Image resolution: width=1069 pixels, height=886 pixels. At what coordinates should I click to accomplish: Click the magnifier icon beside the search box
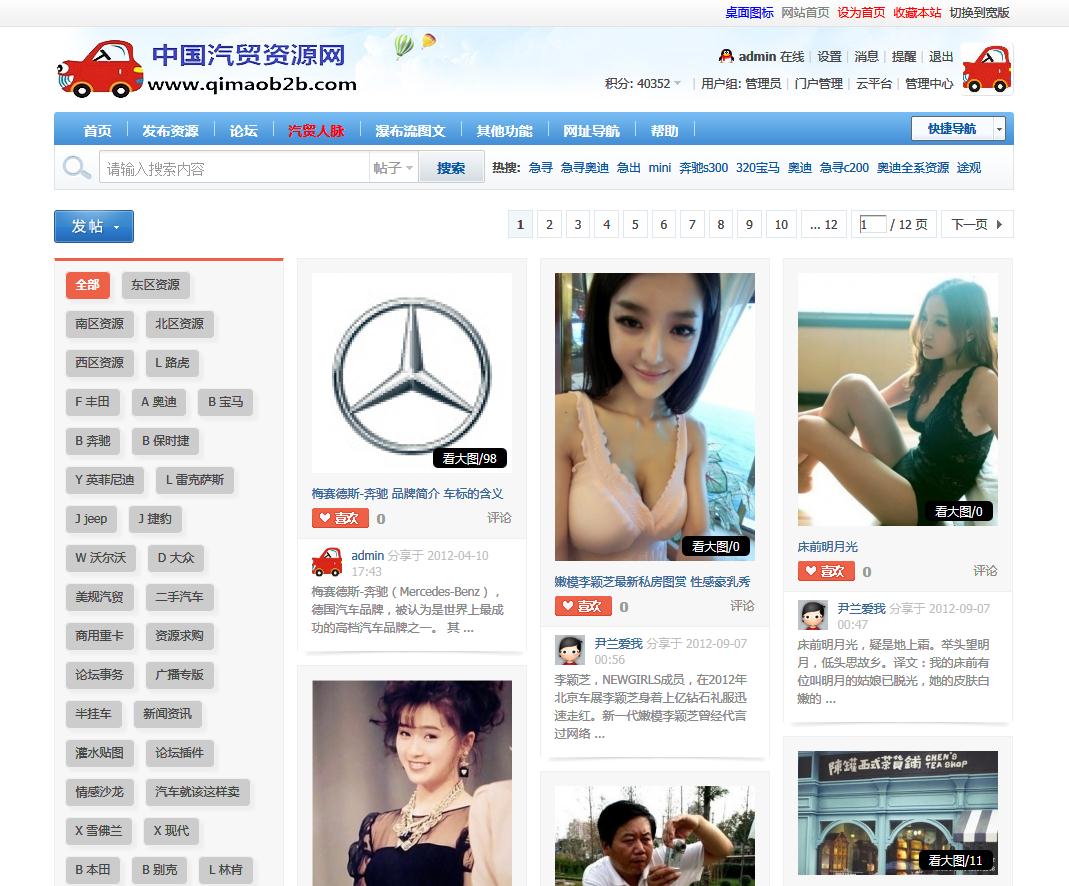click(x=76, y=166)
